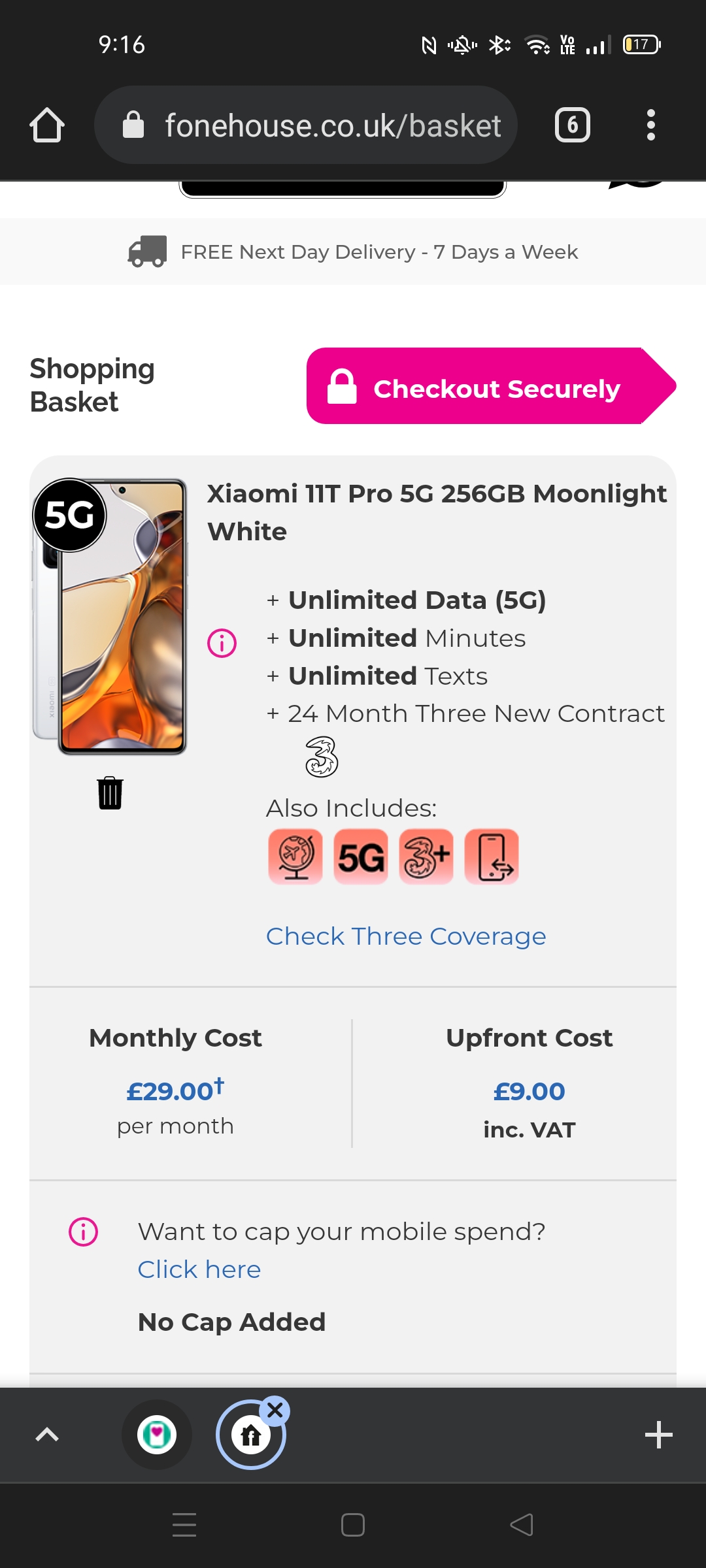The image size is (706, 1568).
Task: Tap the info icon beside mobile spend cap
Action: pos(83,1232)
